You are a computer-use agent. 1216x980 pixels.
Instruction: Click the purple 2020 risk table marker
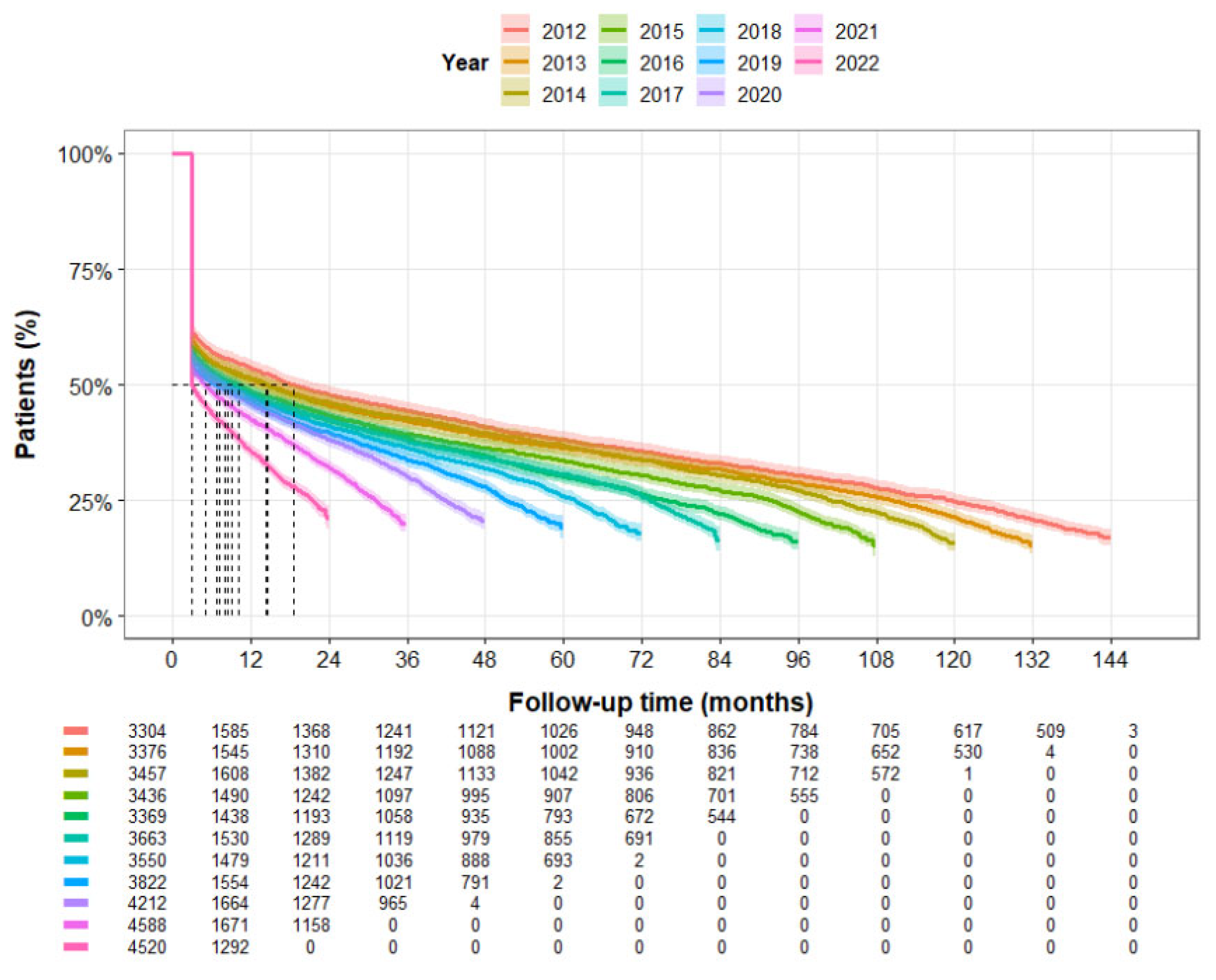click(76, 903)
